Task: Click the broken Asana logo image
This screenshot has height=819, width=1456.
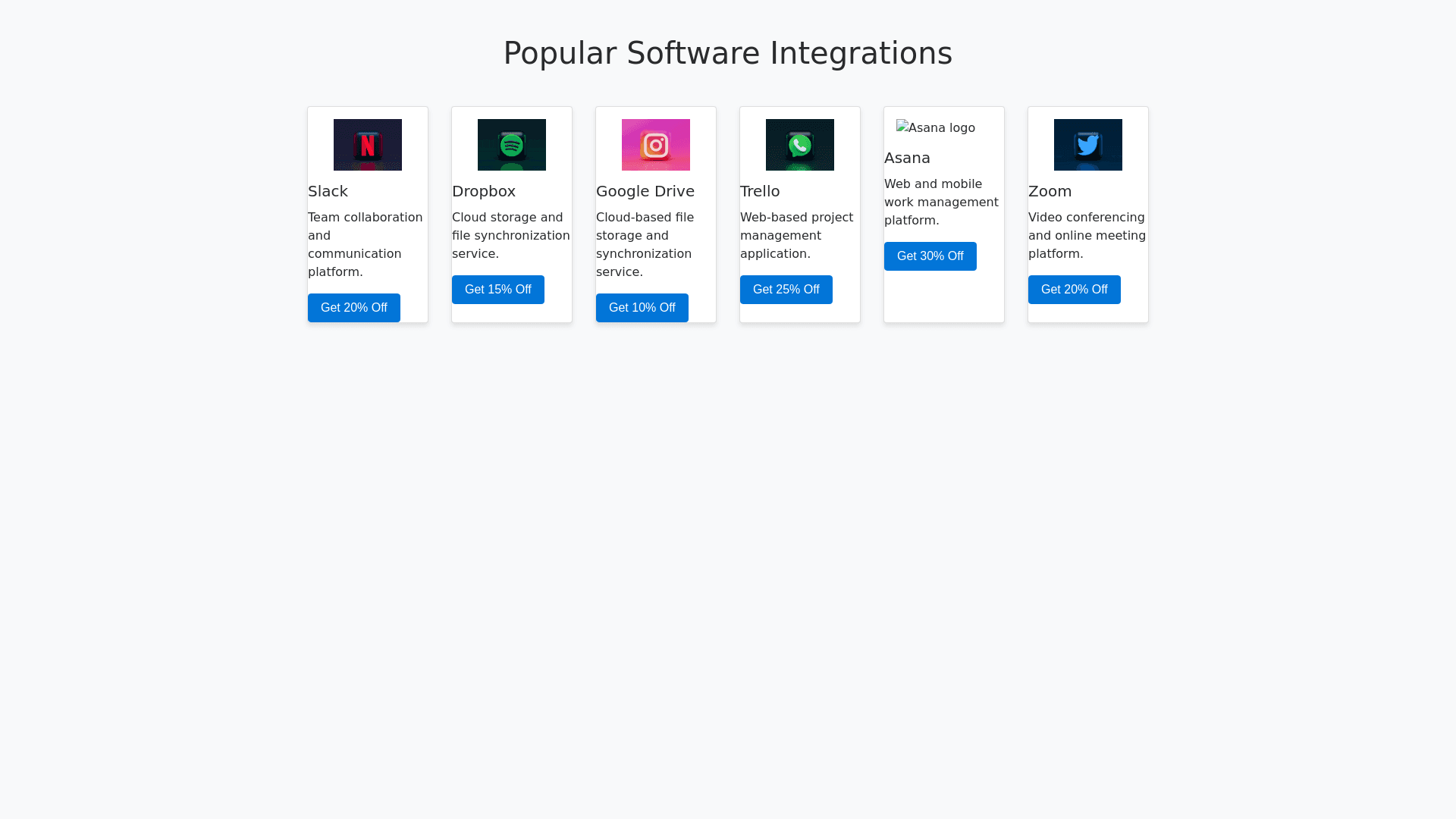Action: (x=935, y=128)
